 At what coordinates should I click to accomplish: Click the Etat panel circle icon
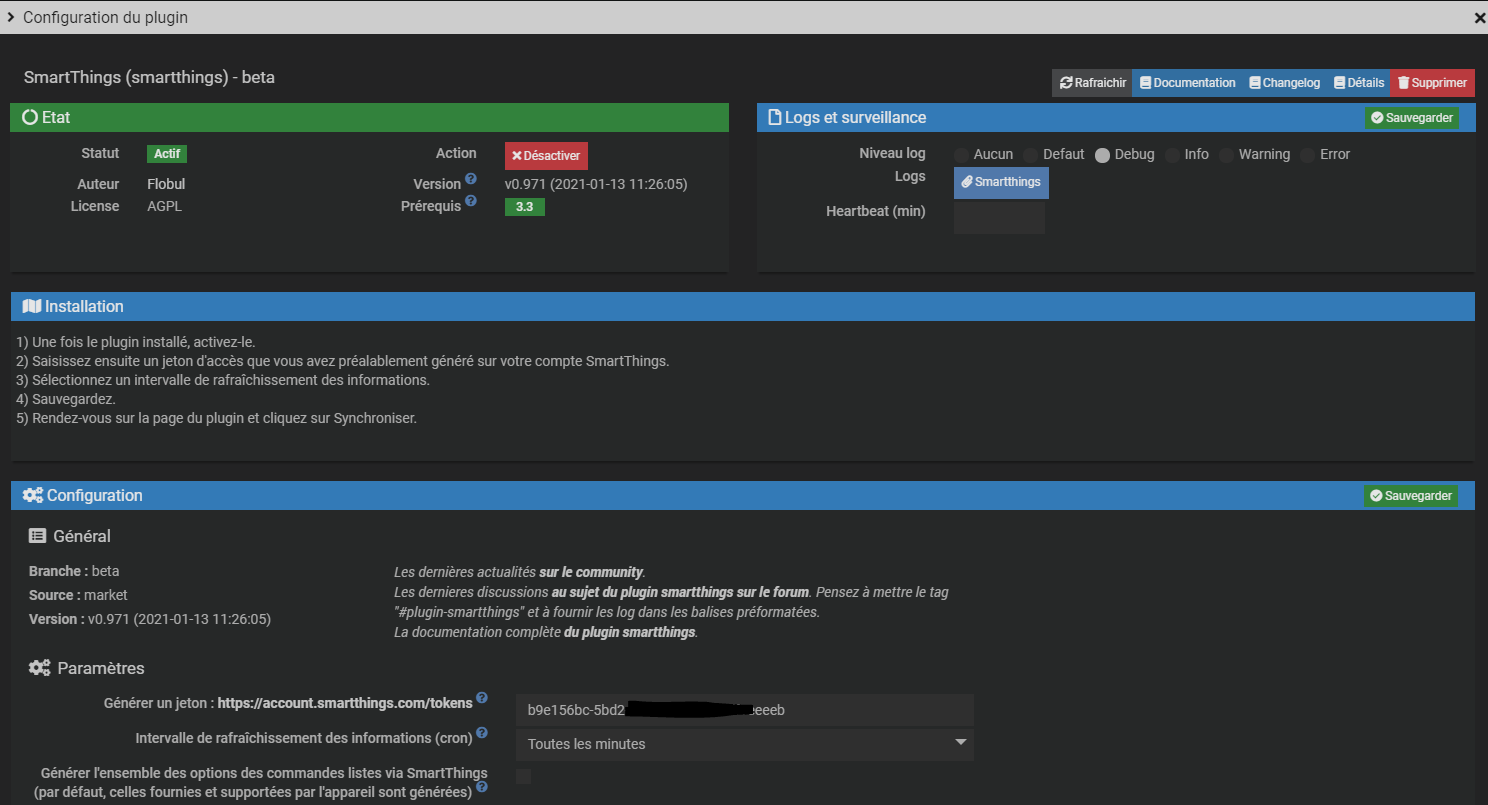coord(30,117)
